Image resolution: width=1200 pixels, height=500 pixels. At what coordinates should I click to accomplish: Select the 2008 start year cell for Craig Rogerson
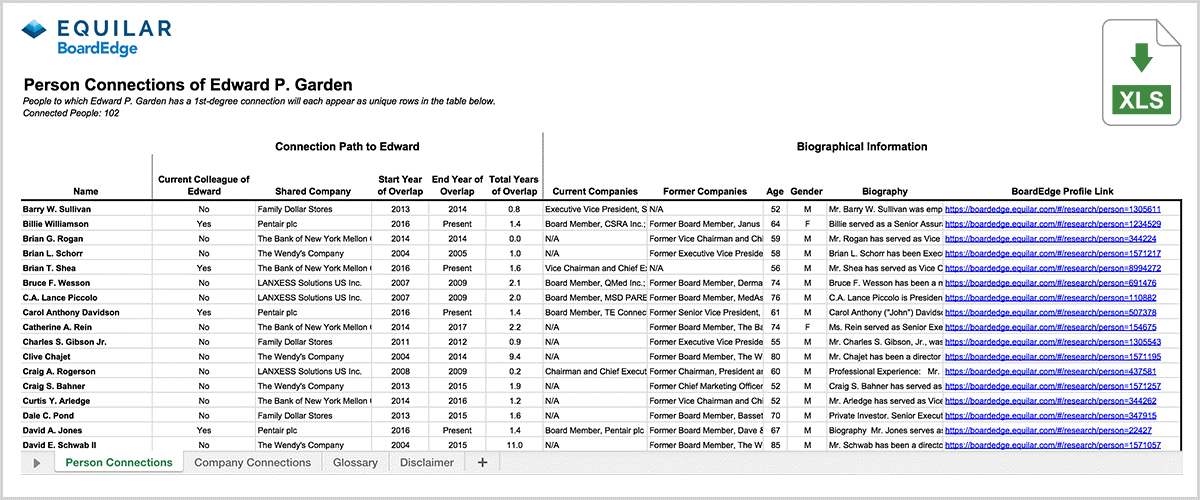pos(401,371)
